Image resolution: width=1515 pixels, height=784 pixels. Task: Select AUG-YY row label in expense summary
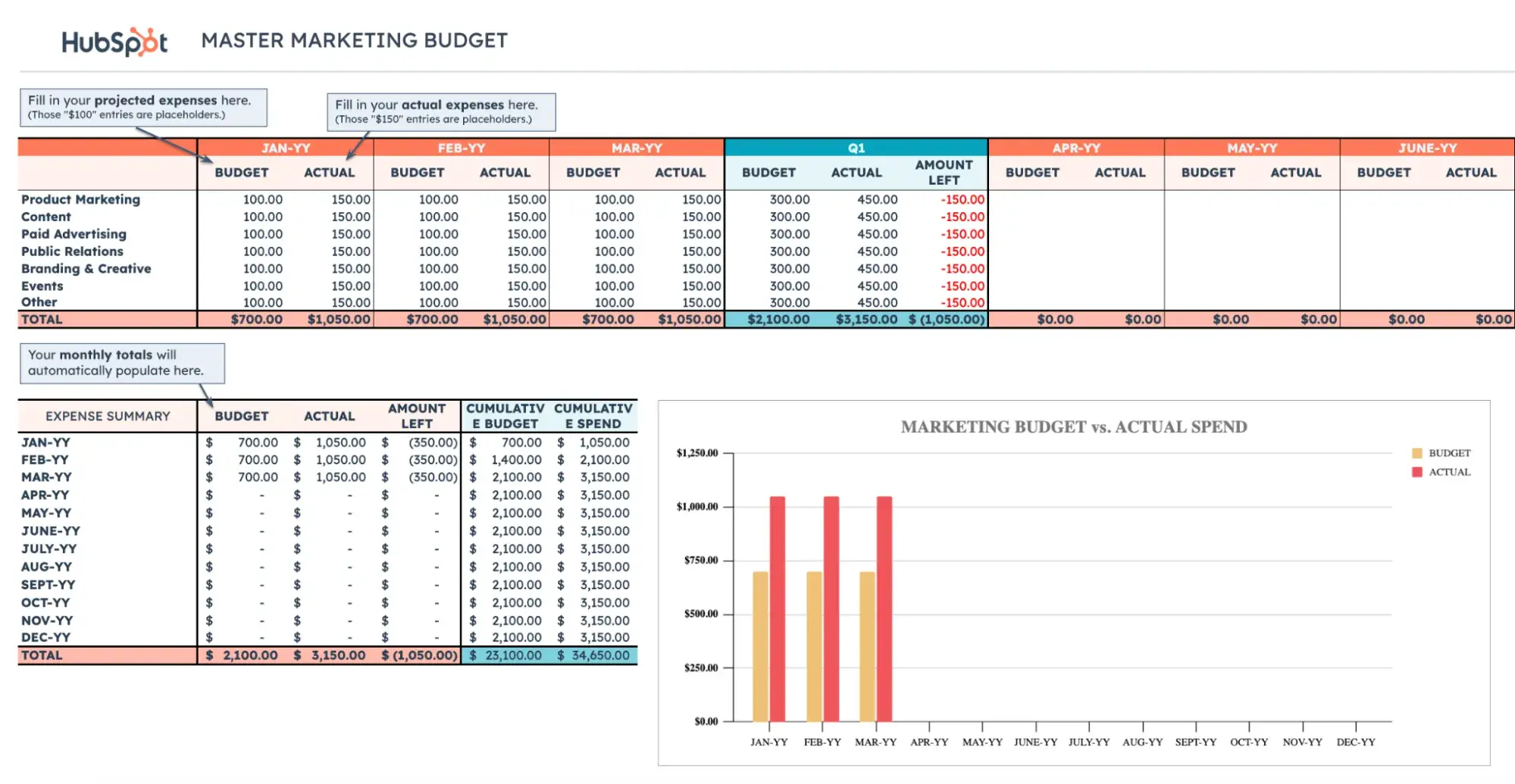[x=45, y=567]
